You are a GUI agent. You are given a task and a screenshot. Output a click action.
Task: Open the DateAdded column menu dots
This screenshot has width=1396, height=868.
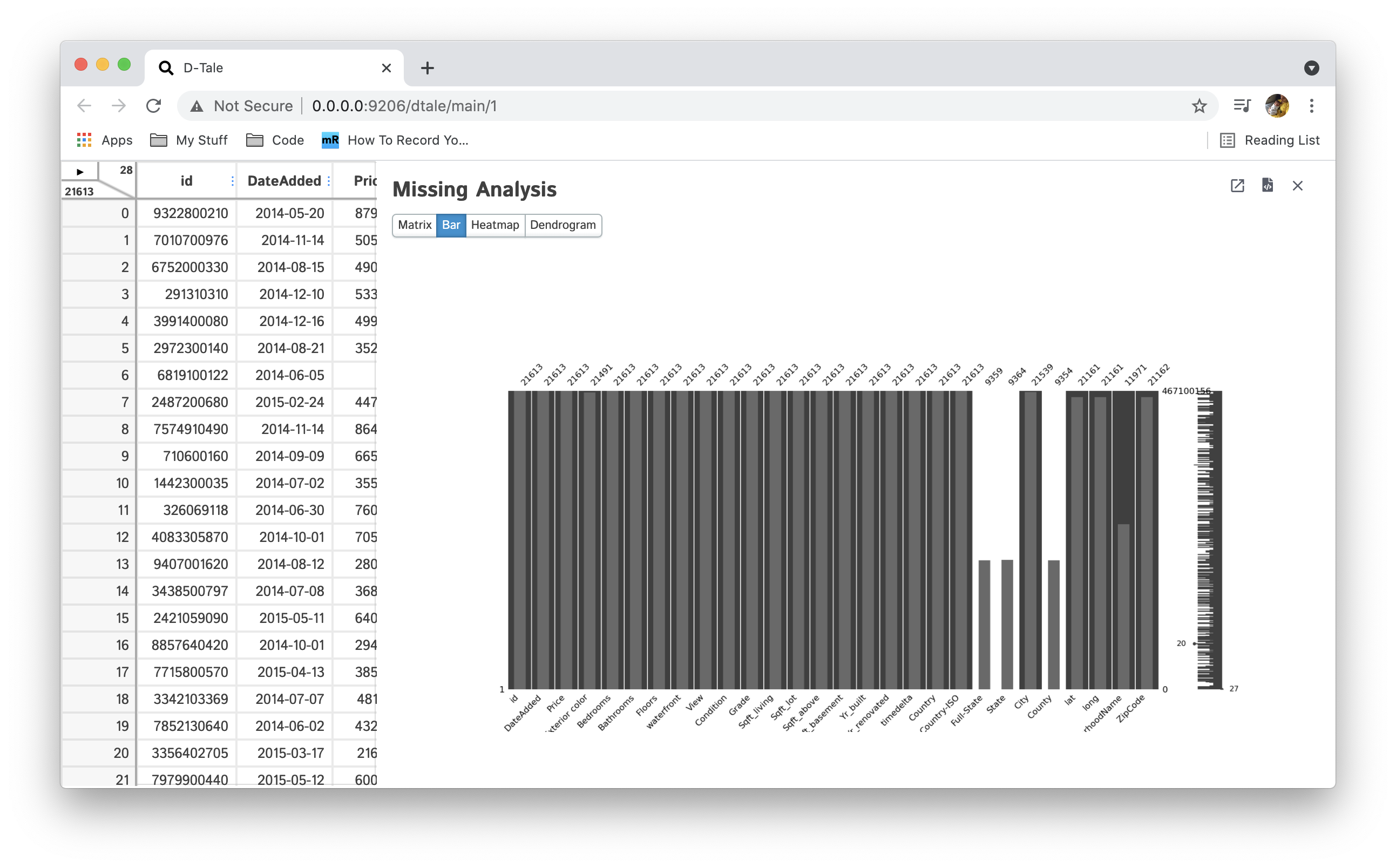[x=328, y=181]
